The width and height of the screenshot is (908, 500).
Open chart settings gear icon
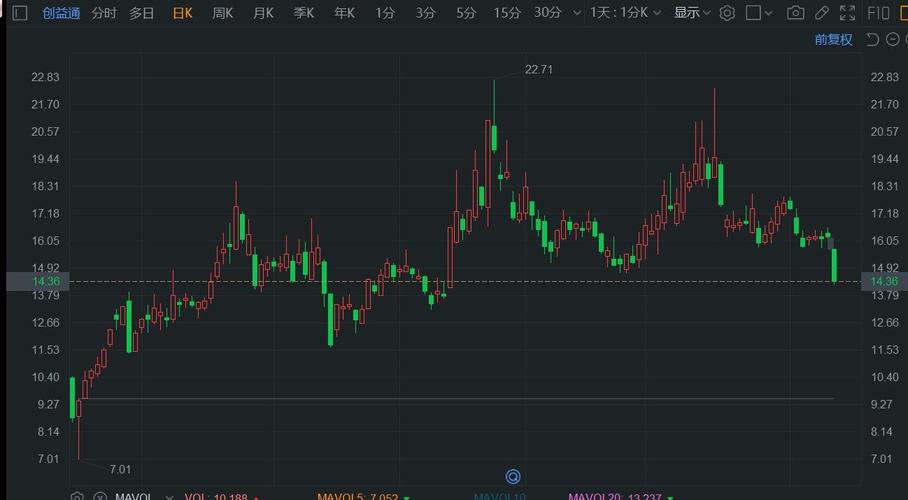tap(727, 13)
